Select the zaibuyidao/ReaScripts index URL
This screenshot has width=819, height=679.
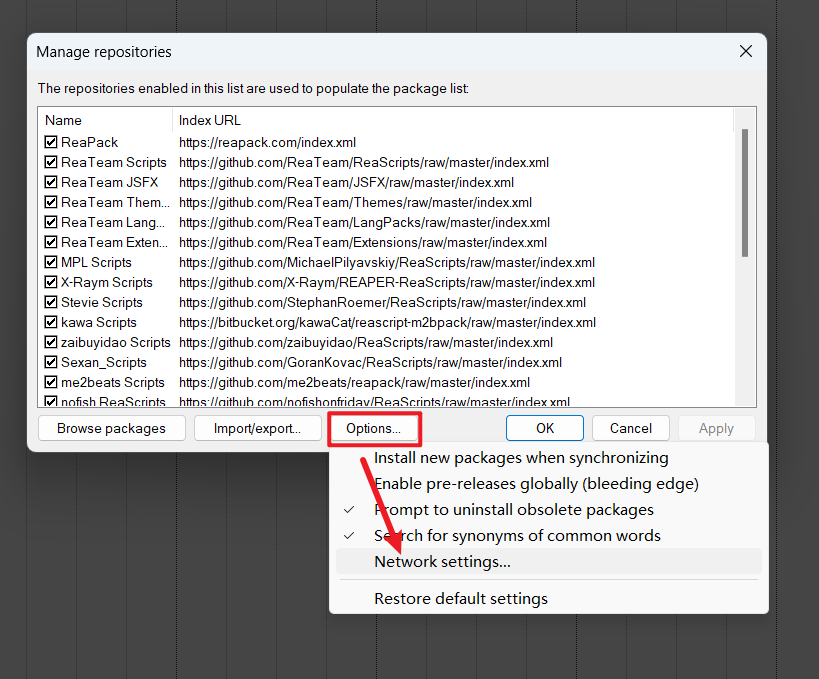click(366, 342)
